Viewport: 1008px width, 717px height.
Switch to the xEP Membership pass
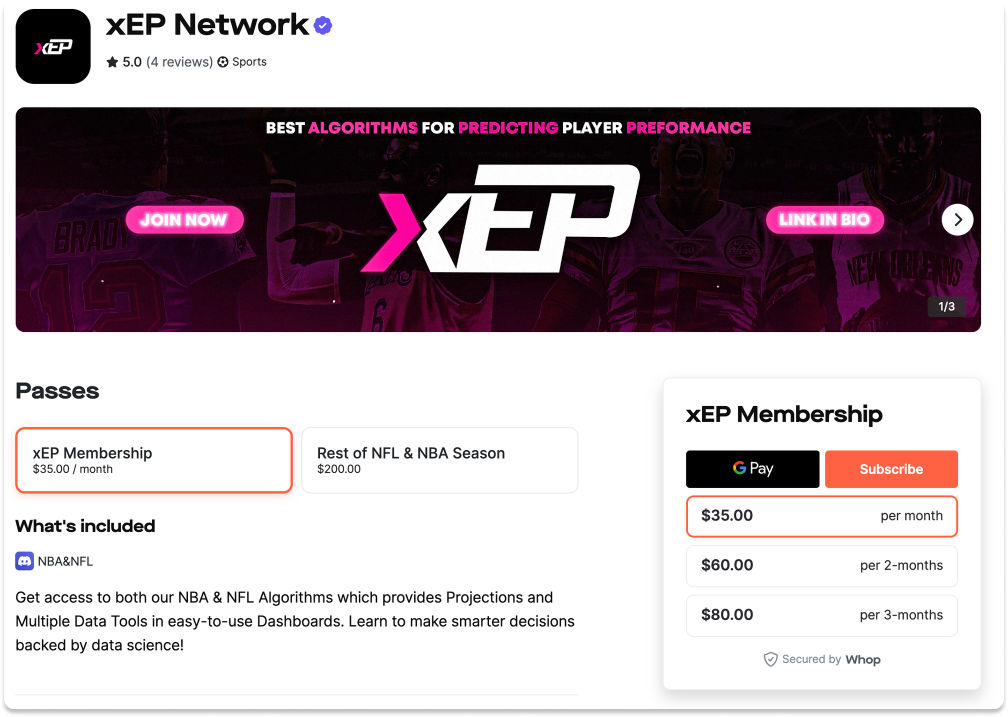153,460
